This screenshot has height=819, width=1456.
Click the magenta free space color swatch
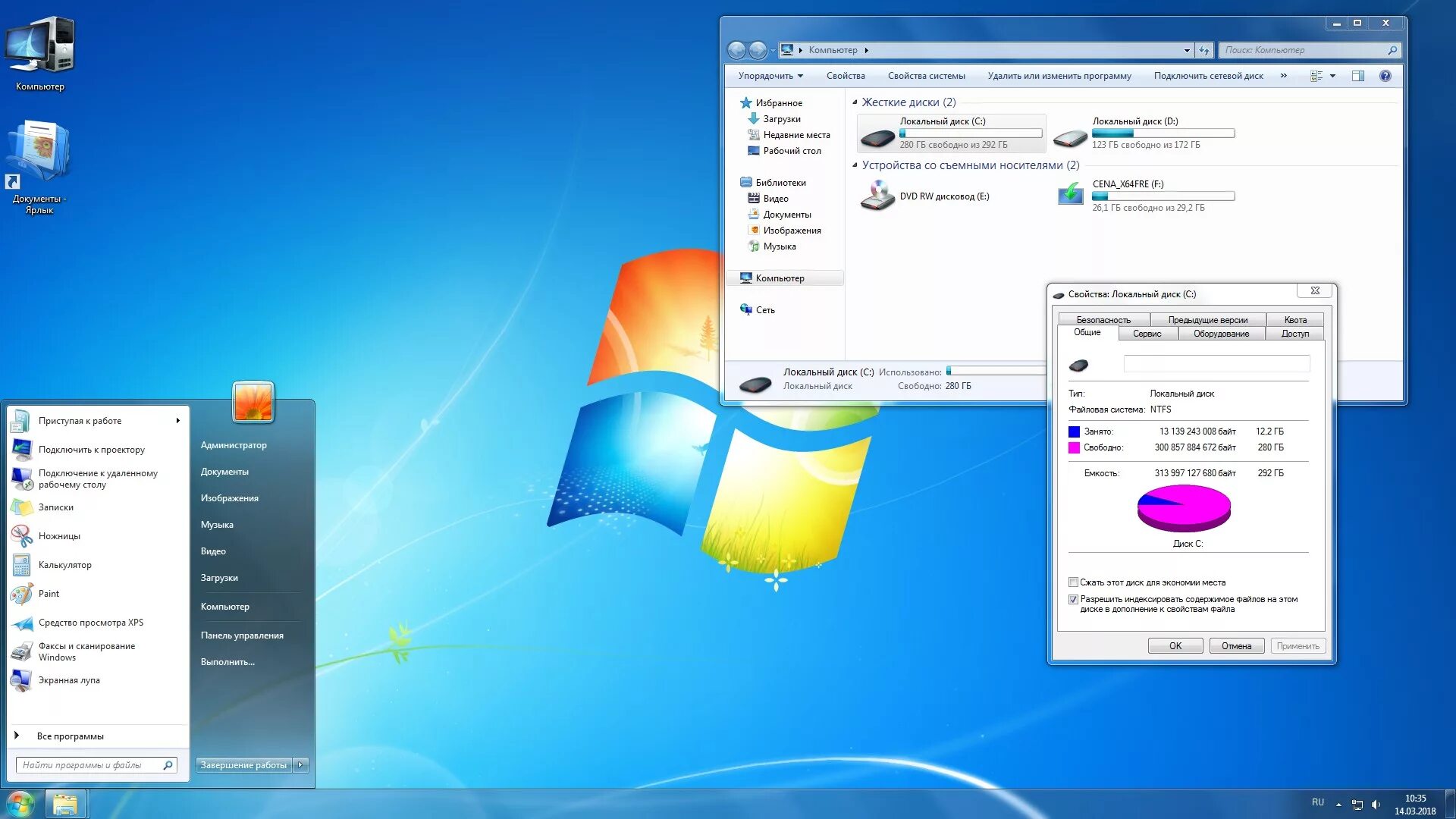click(1074, 447)
